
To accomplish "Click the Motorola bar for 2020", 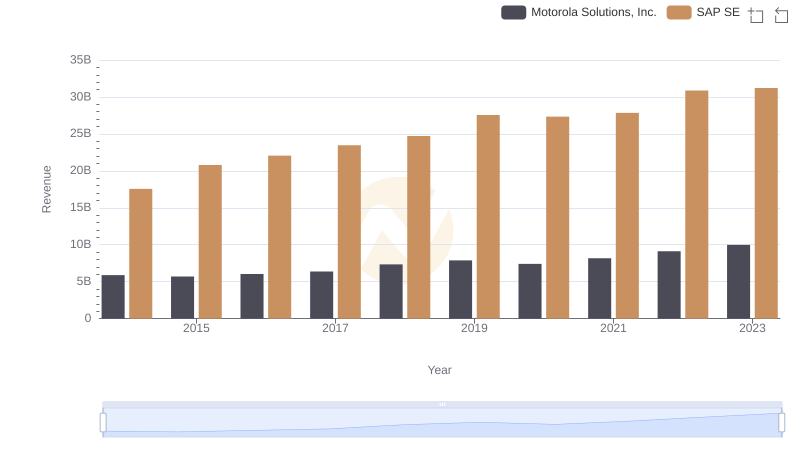I will tap(530, 291).
